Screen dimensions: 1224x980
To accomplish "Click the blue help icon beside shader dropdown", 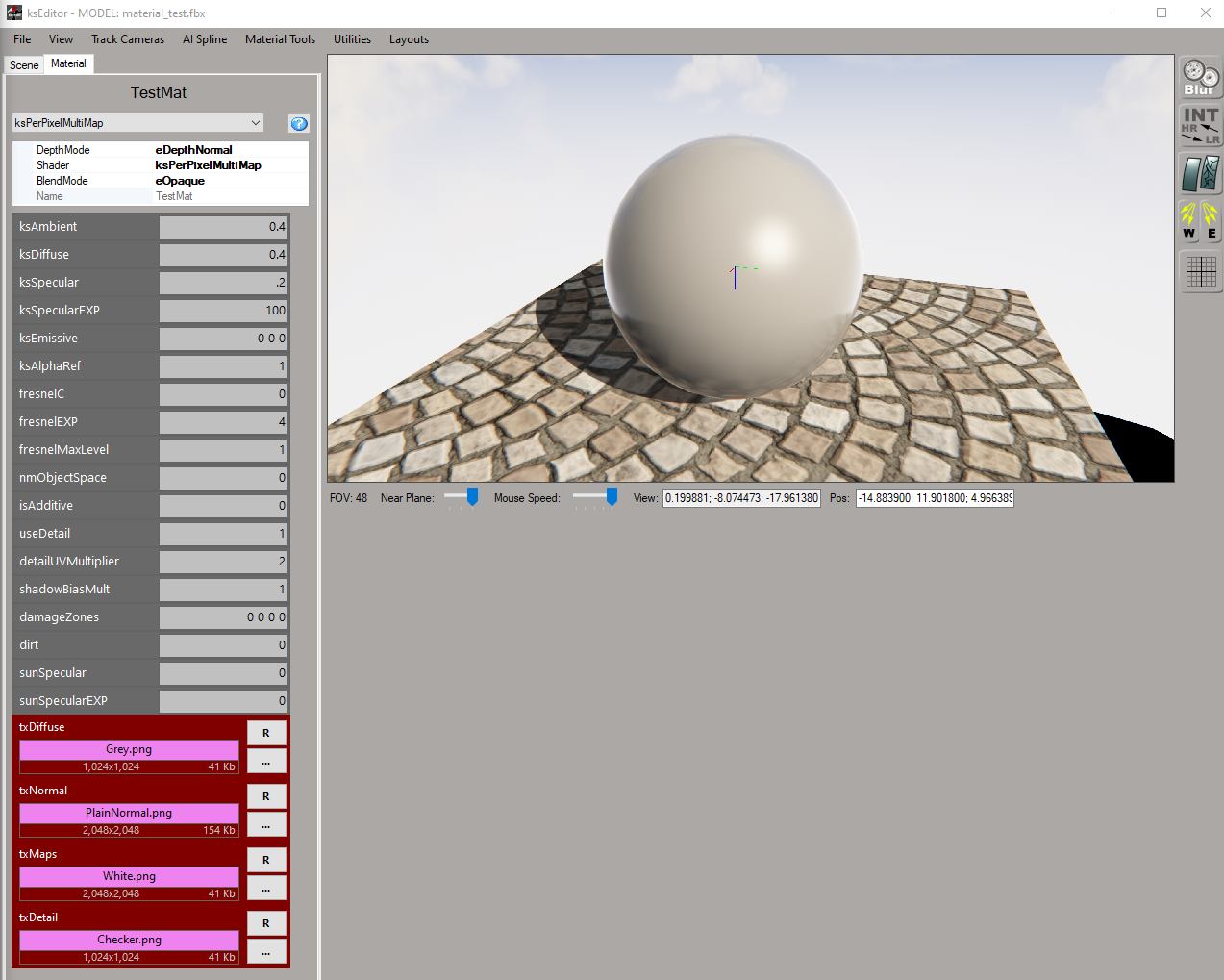I will tap(299, 123).
